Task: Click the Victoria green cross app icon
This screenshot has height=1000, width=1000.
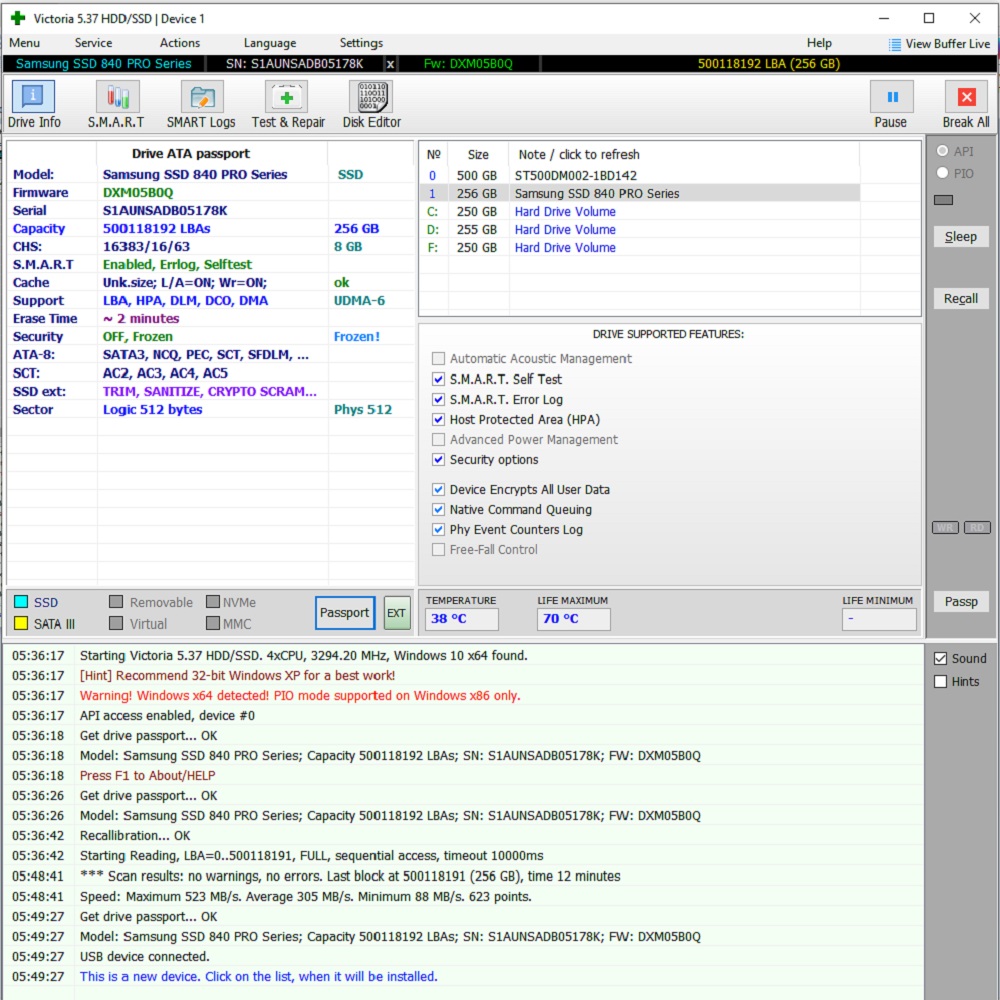Action: [18, 18]
